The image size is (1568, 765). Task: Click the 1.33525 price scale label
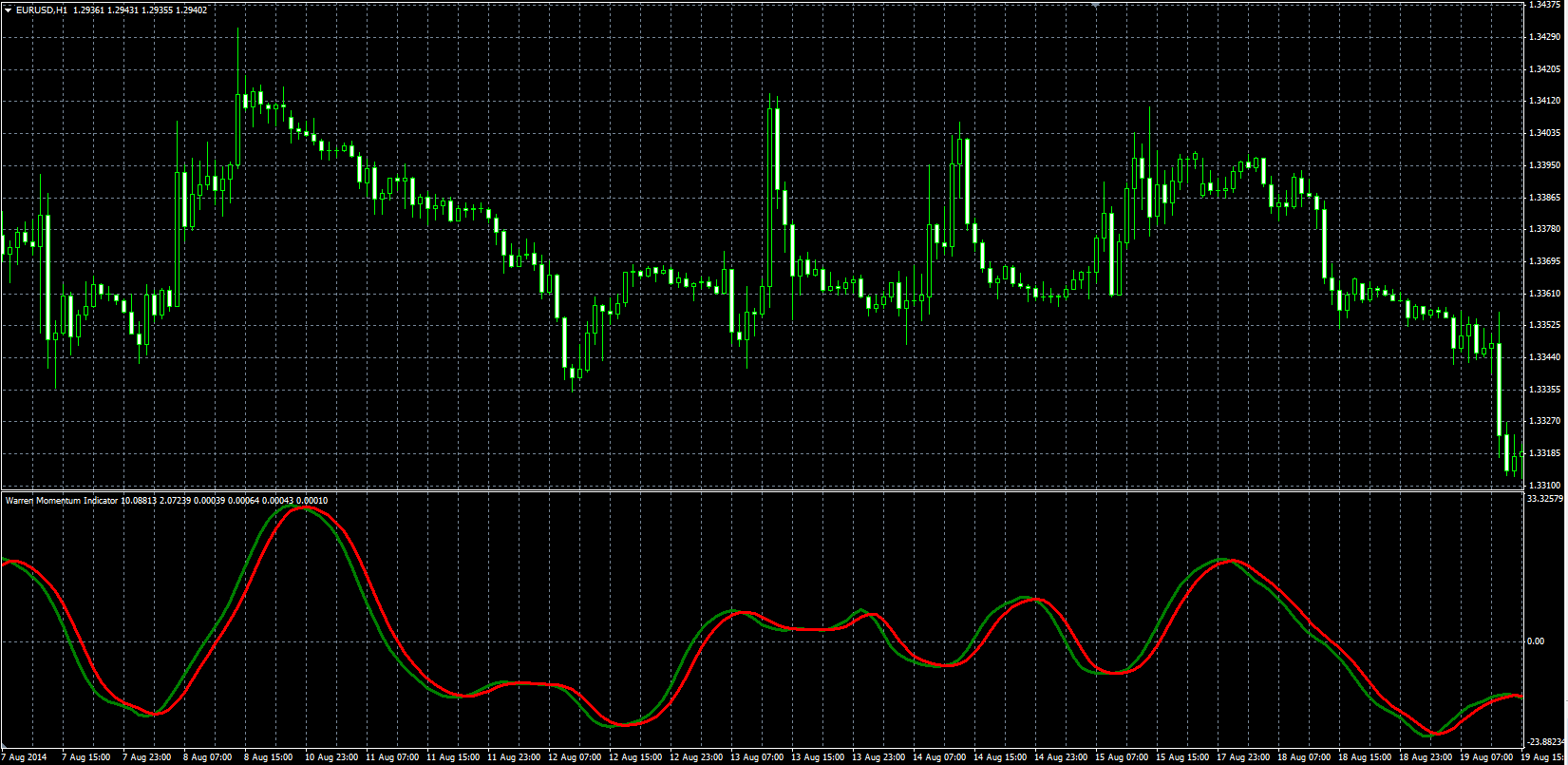click(x=1544, y=325)
